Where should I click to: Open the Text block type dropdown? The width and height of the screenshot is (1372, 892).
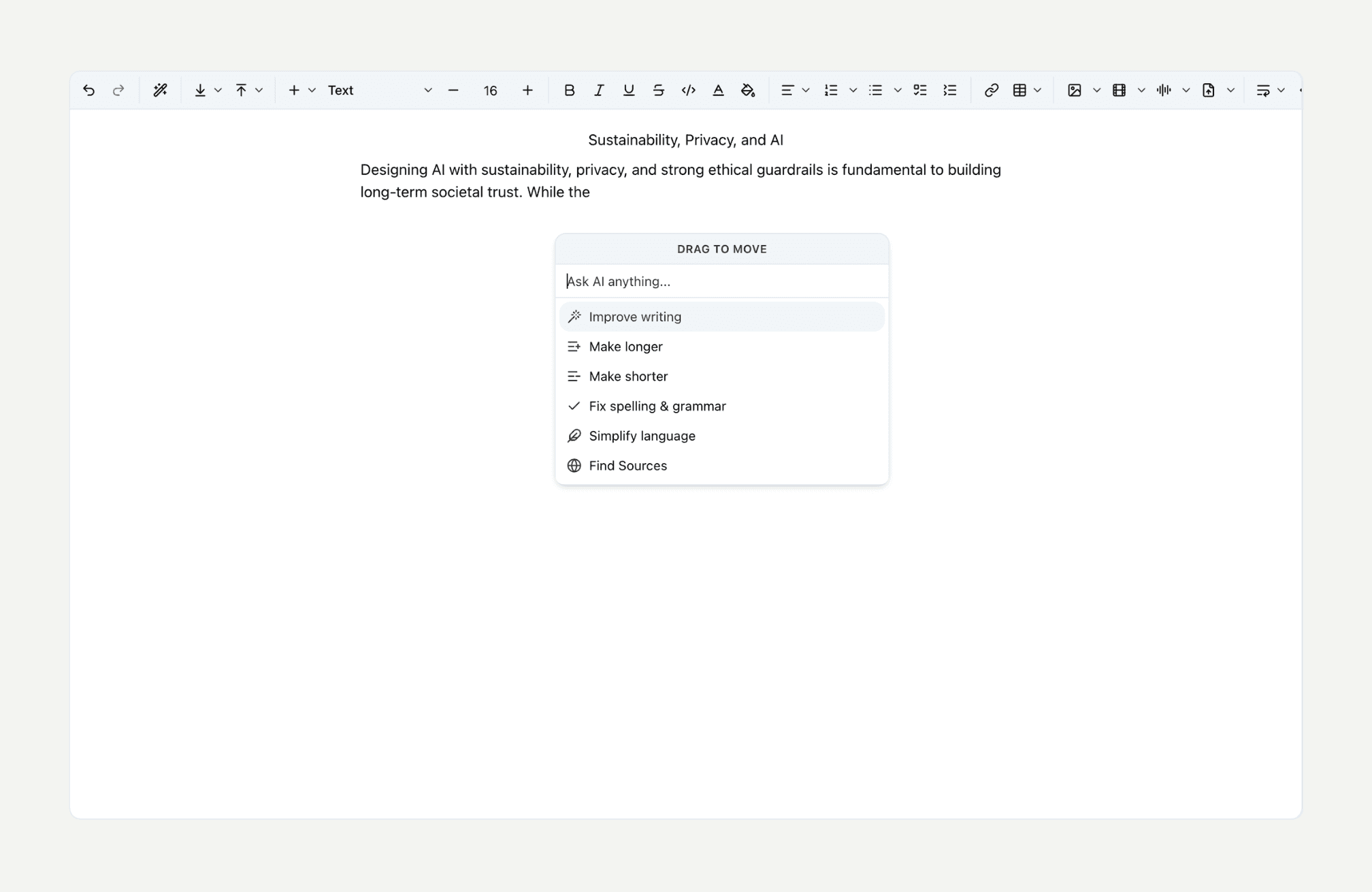379,91
